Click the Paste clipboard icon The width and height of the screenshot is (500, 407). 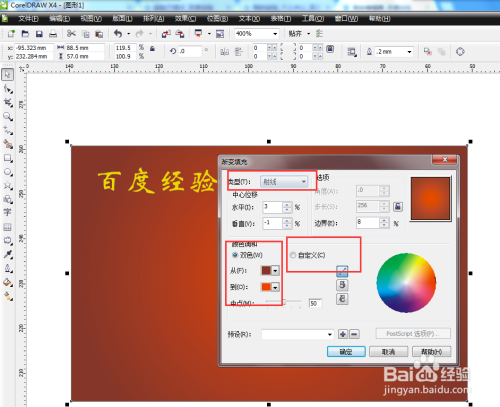click(99, 34)
